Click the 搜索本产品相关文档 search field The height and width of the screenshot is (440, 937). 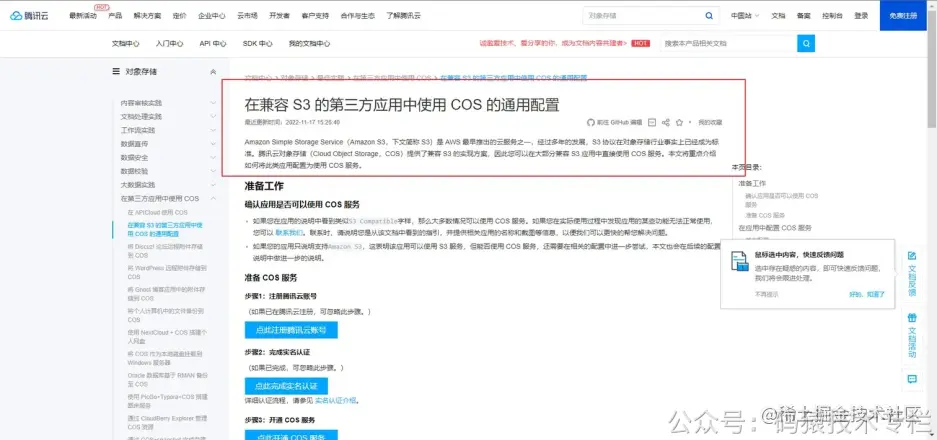tap(728, 43)
